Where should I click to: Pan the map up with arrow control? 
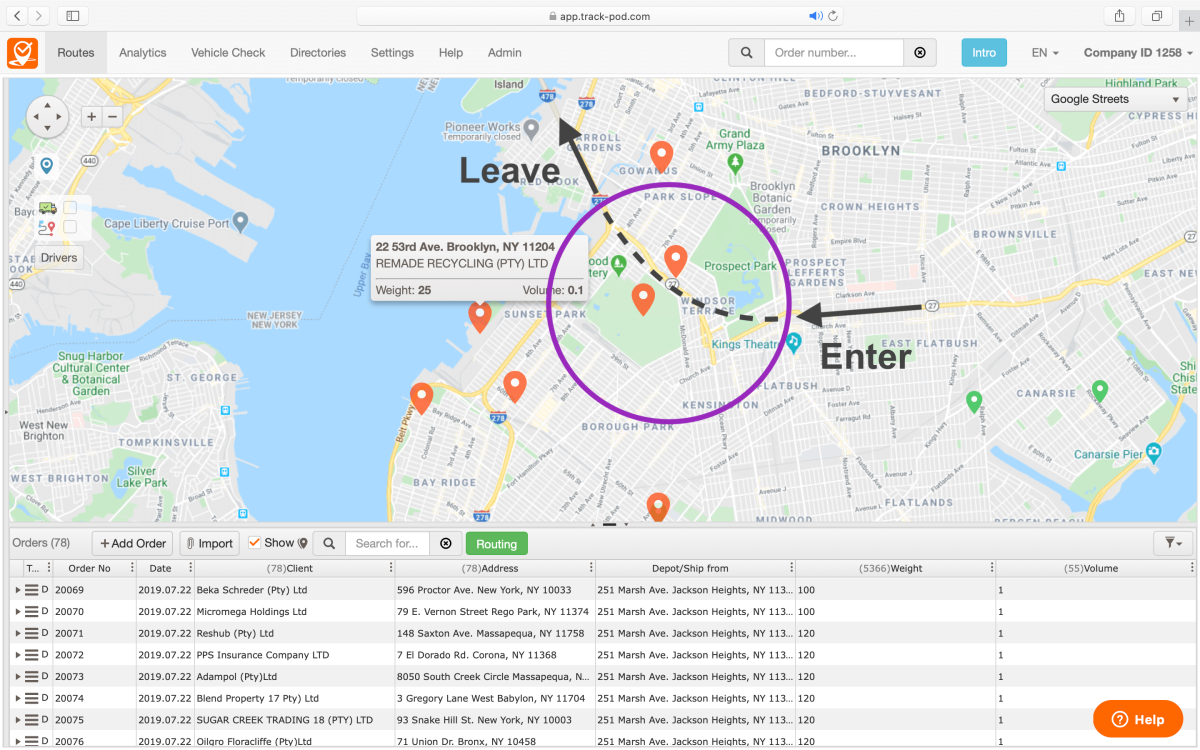click(46, 104)
